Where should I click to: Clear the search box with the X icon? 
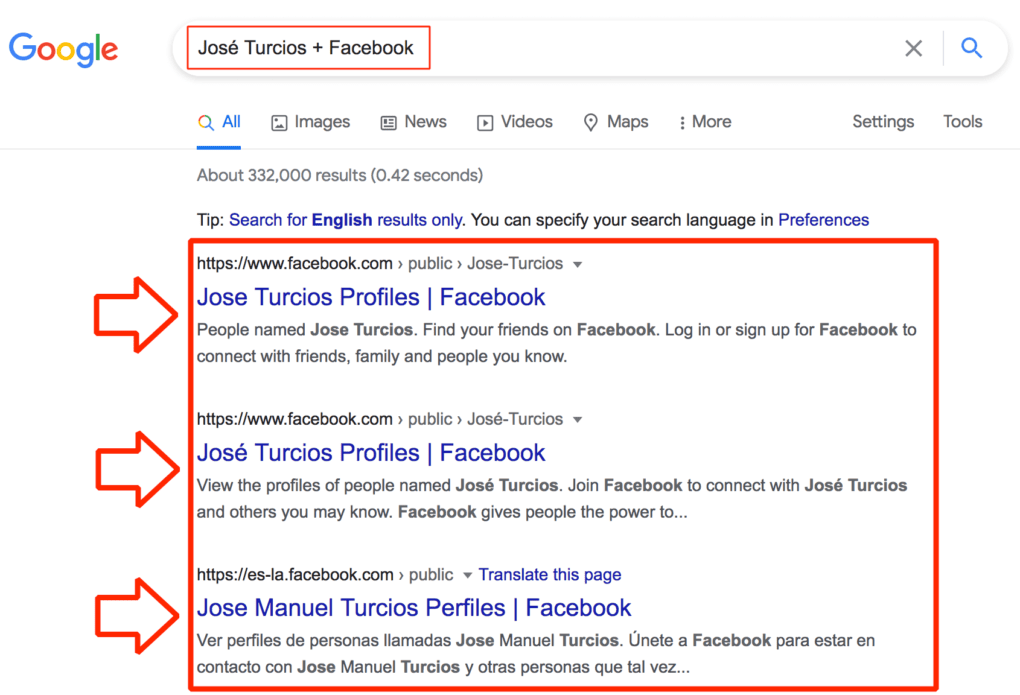click(913, 48)
